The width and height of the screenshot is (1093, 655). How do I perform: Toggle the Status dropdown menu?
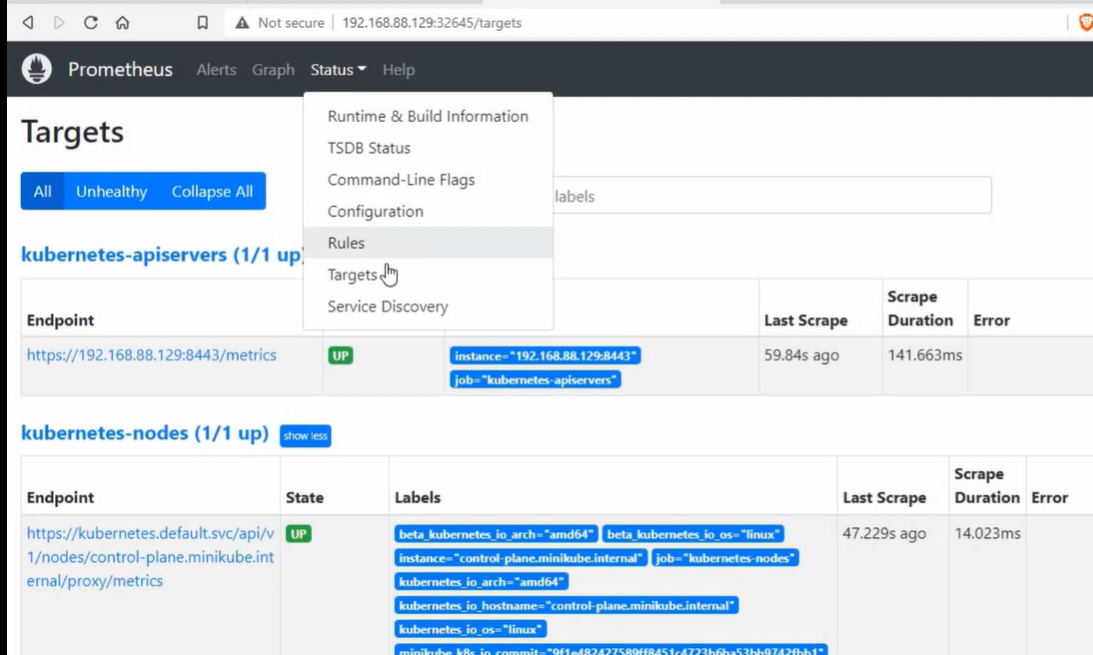(x=338, y=70)
